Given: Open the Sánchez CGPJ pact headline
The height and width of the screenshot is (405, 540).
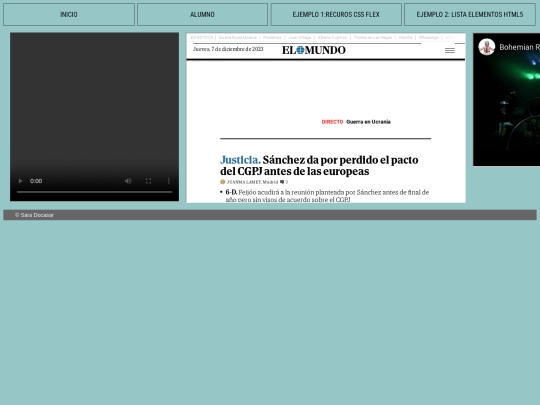Looking at the screenshot, I should tap(319, 165).
